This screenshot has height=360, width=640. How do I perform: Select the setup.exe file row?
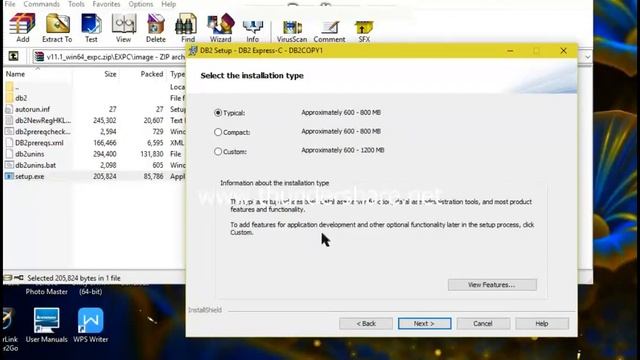[x=94, y=176]
